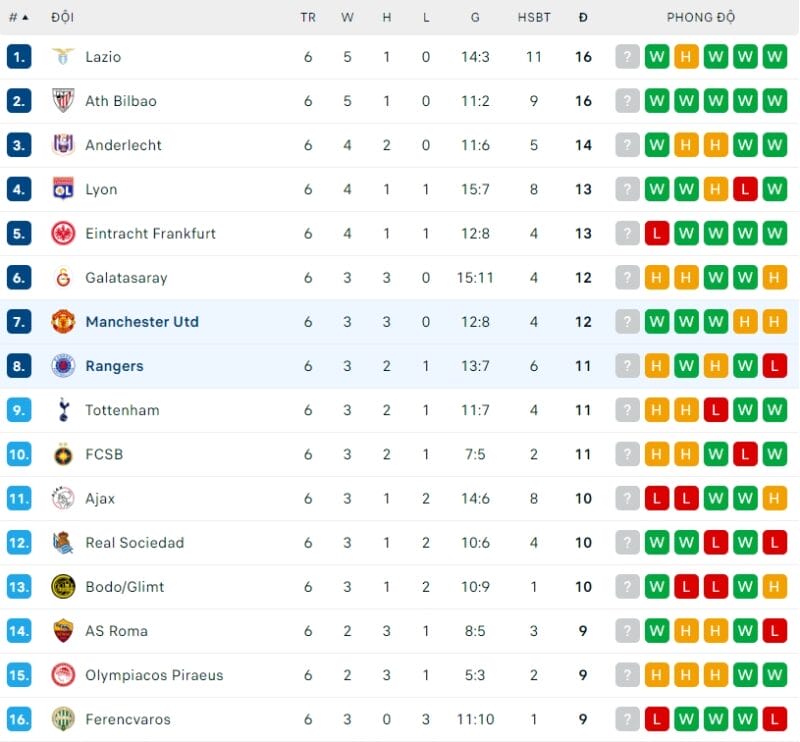Click Lyon's red L form badge
The image size is (800, 742).
(x=745, y=189)
